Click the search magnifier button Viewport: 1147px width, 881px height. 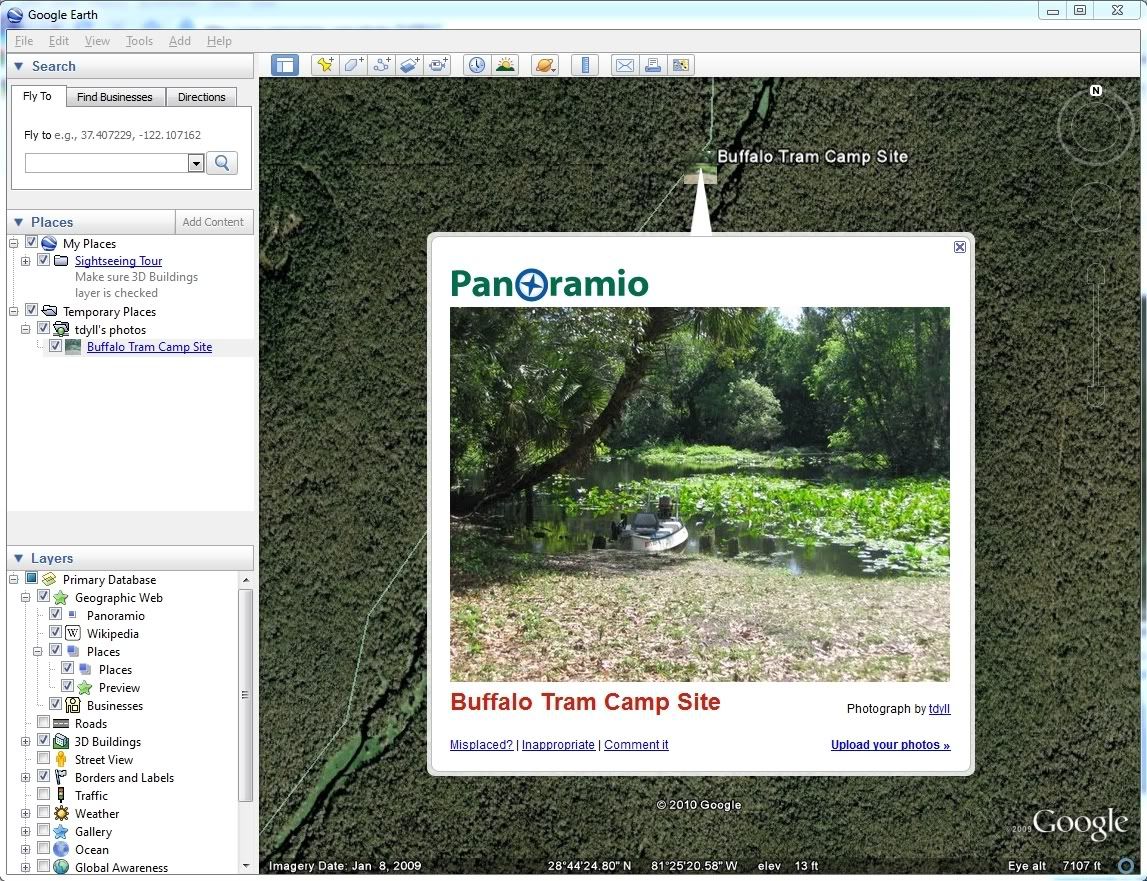click(x=222, y=162)
